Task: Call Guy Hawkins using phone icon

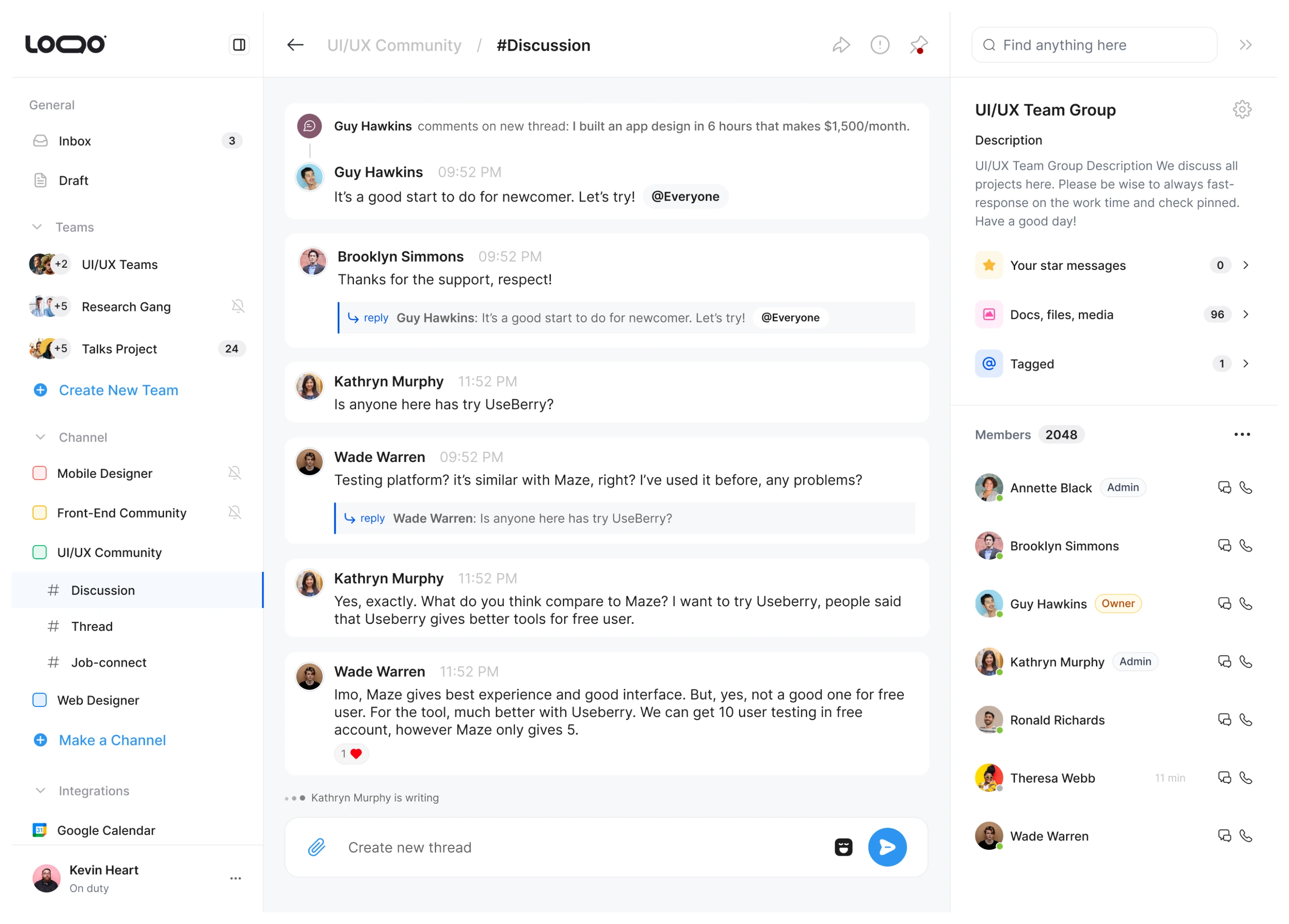Action: [1245, 603]
